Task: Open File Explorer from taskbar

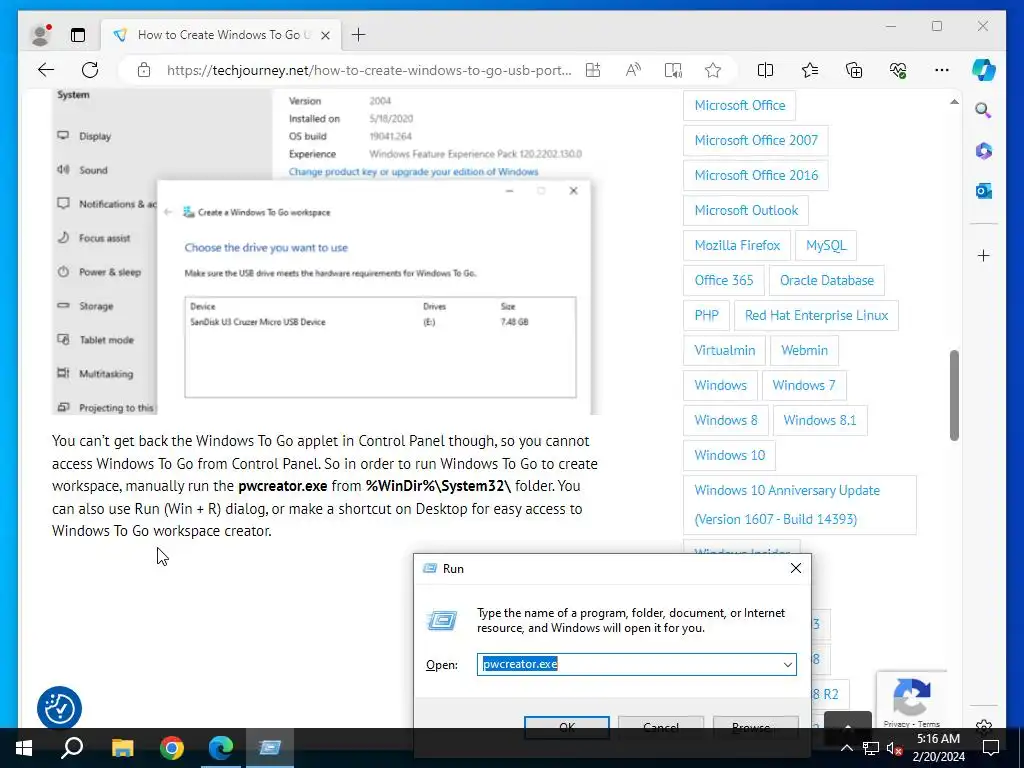Action: pos(122,748)
